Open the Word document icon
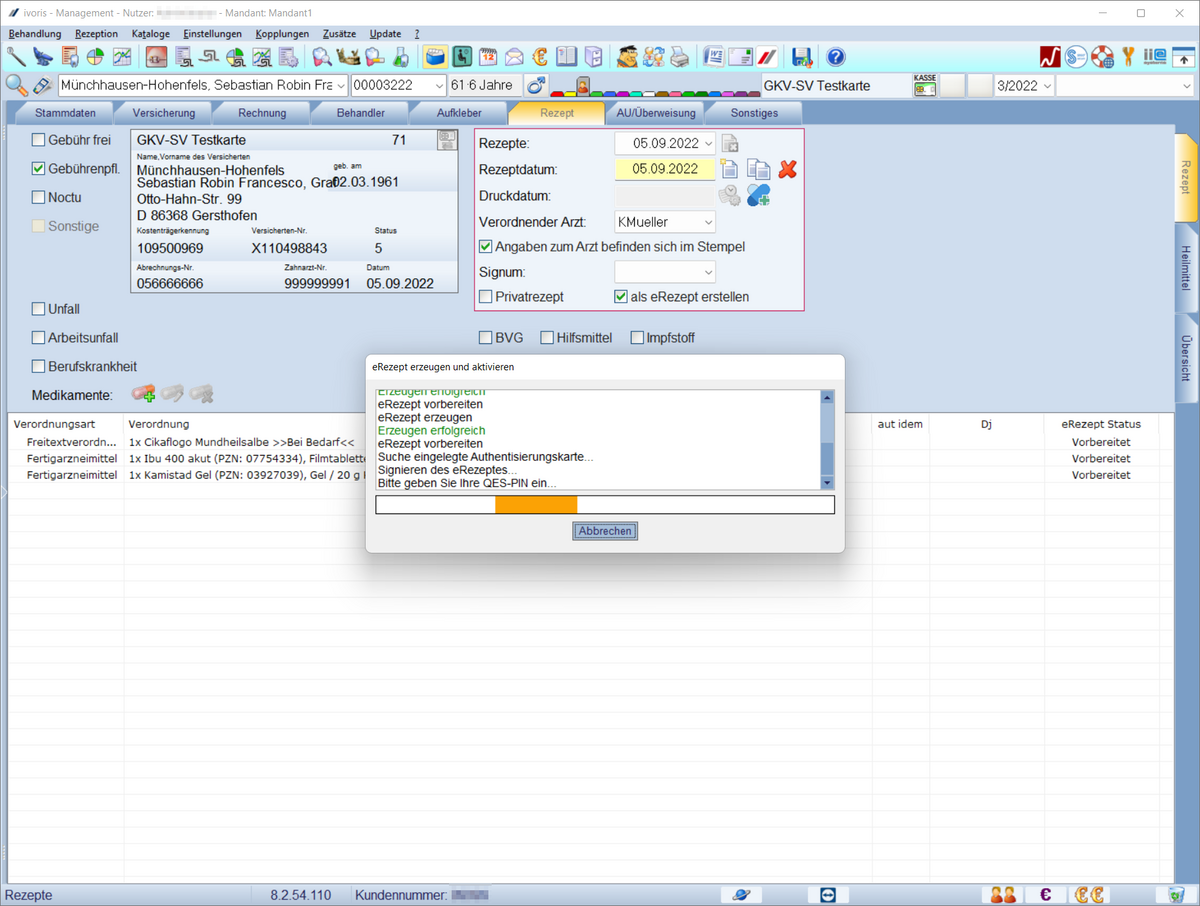The image size is (1200, 906). pos(714,57)
